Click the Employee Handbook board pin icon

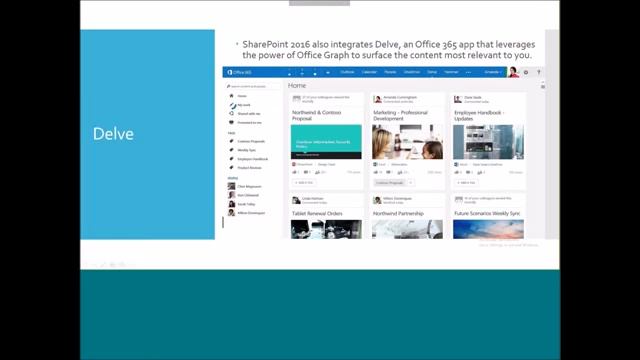click(231, 159)
